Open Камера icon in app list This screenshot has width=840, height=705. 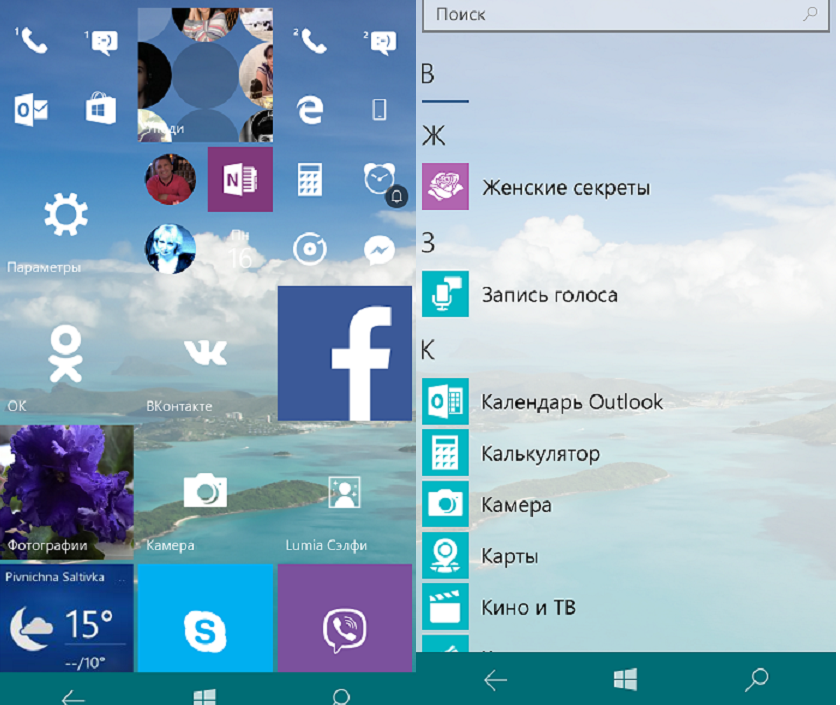445,504
